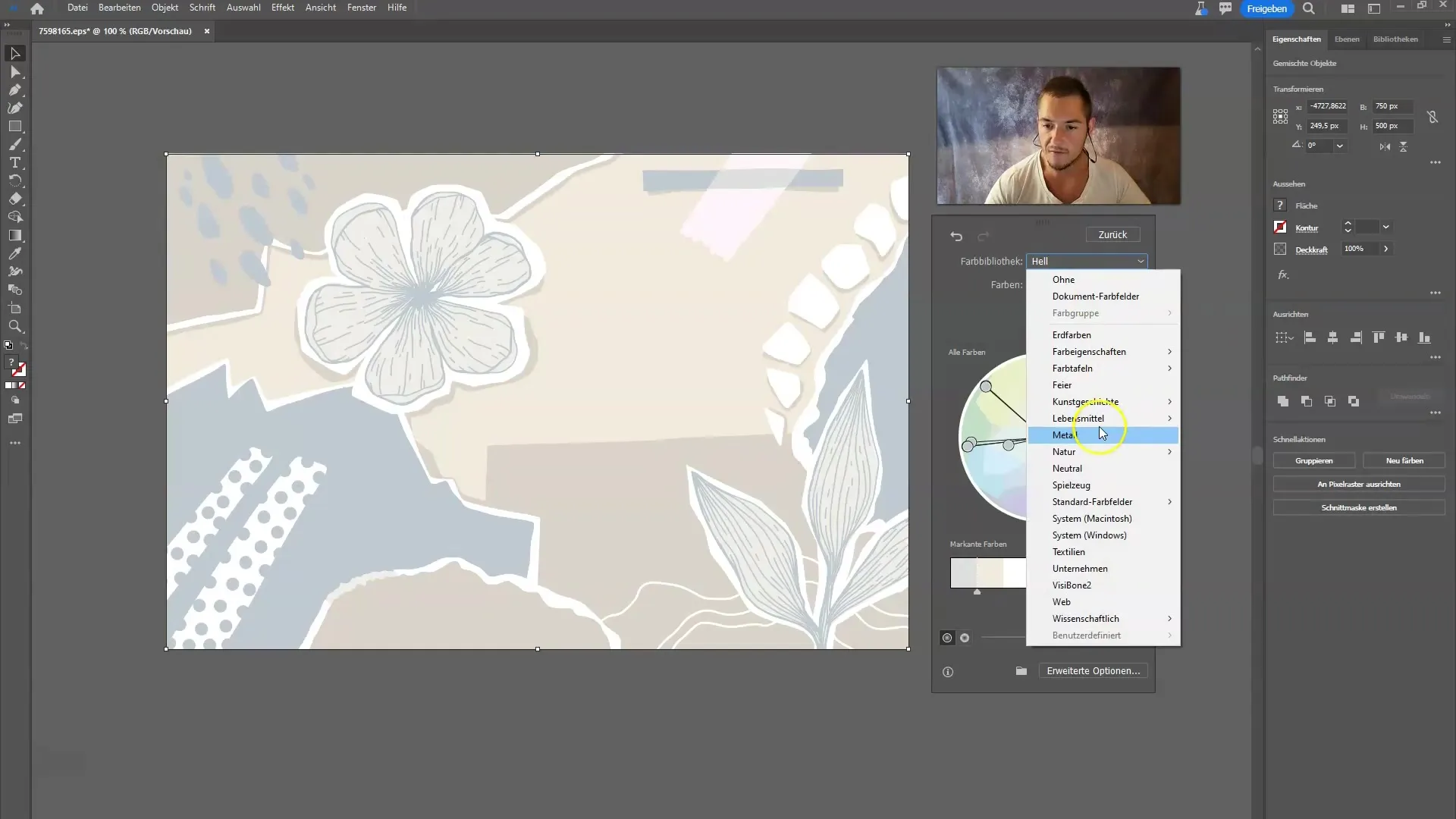Click the Kontur stroke color swatch
Screen dimensions: 1456x819
(x=1280, y=227)
